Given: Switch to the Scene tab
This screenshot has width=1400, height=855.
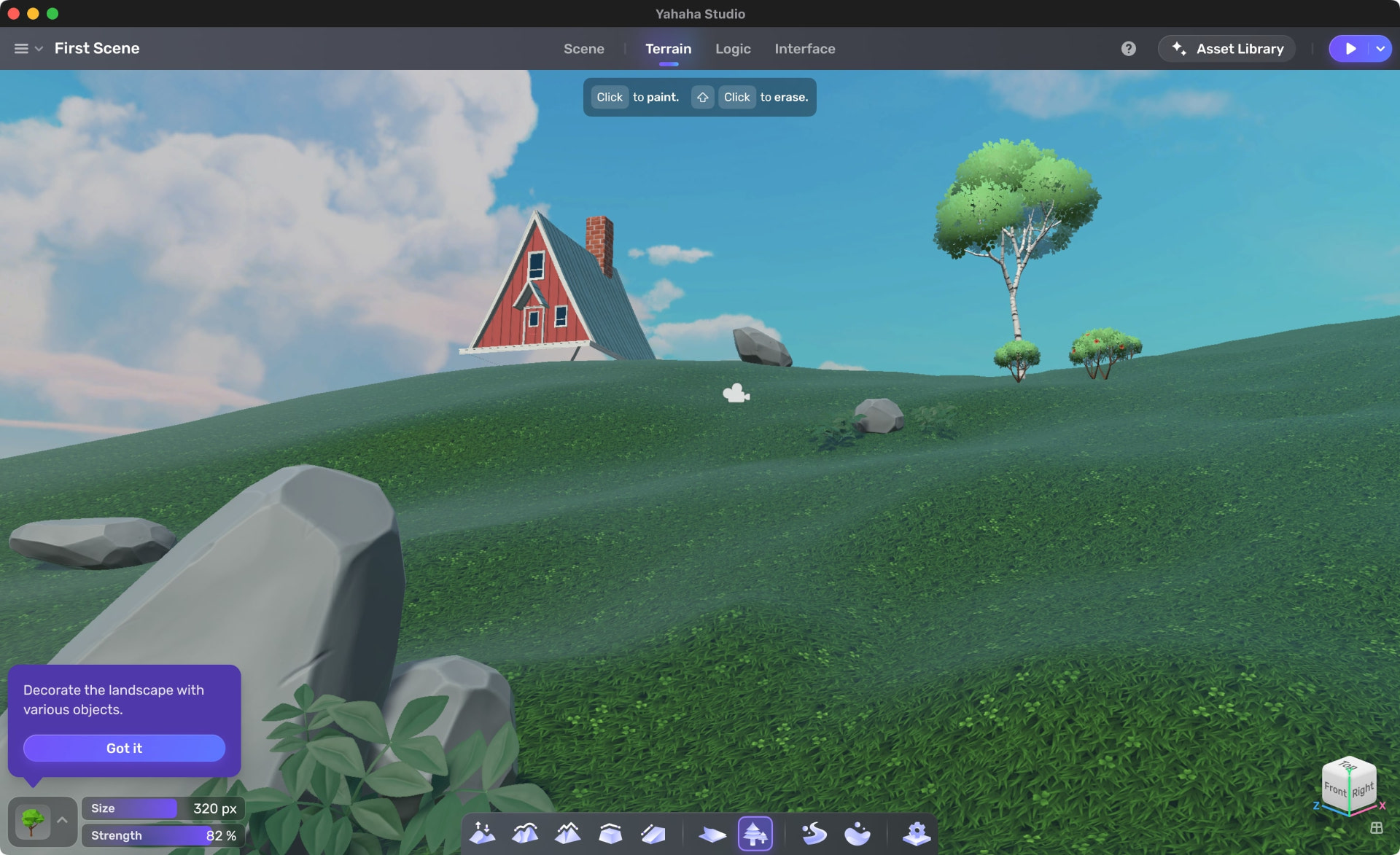Looking at the screenshot, I should [583, 49].
